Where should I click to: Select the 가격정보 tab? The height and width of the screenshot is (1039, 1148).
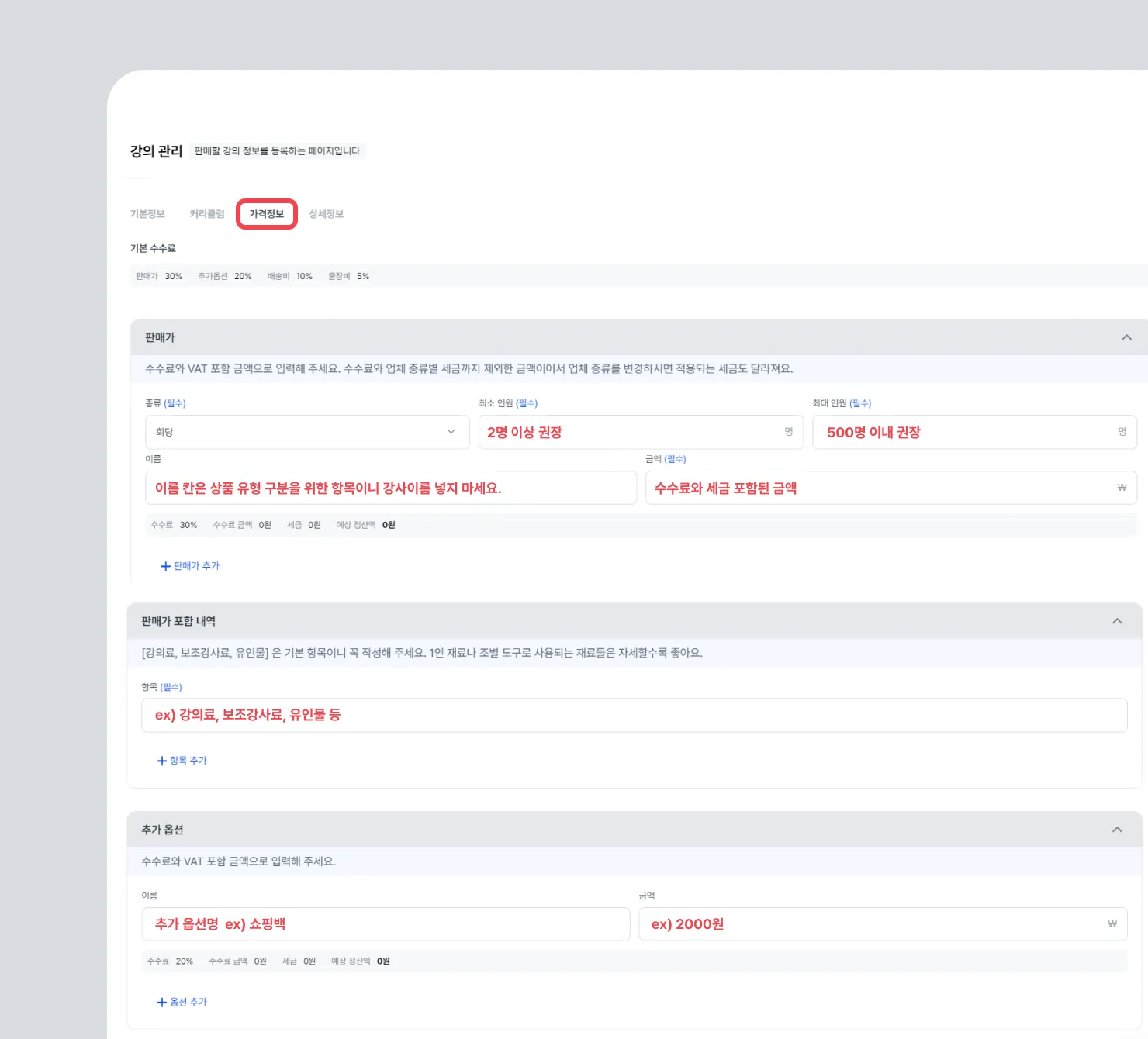[267, 214]
